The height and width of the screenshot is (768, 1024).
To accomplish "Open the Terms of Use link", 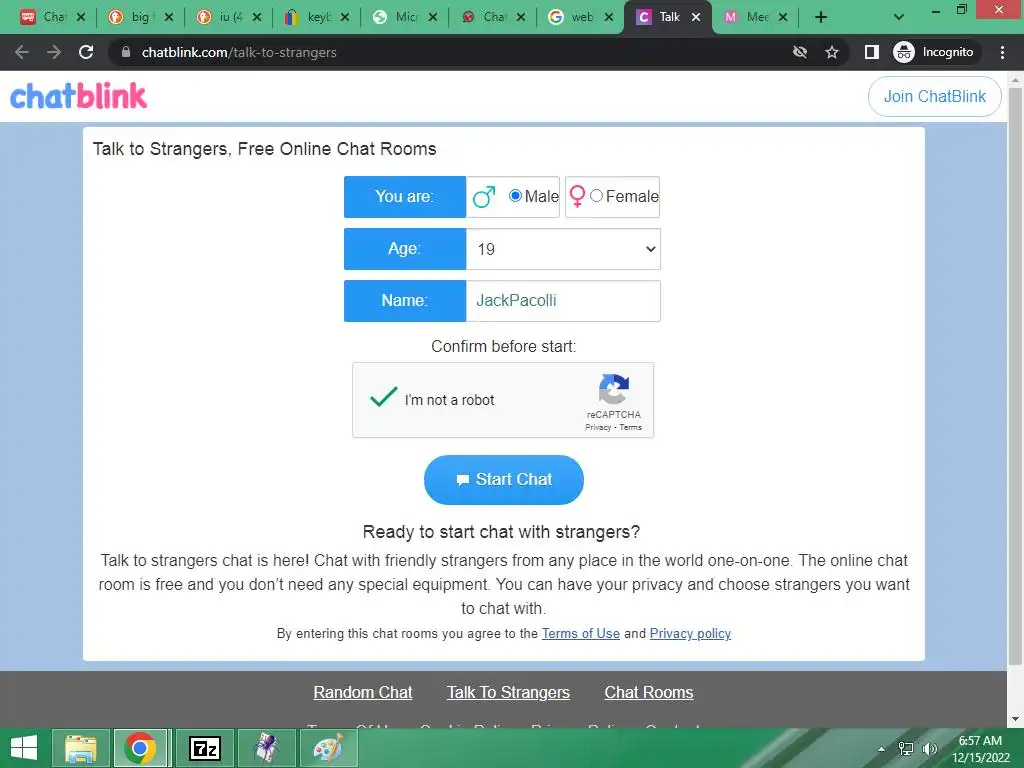I will point(581,633).
